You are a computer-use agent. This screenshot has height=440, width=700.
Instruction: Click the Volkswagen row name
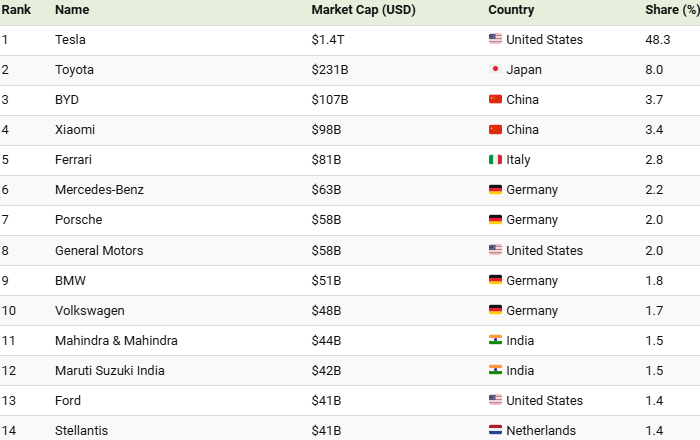[x=92, y=310]
